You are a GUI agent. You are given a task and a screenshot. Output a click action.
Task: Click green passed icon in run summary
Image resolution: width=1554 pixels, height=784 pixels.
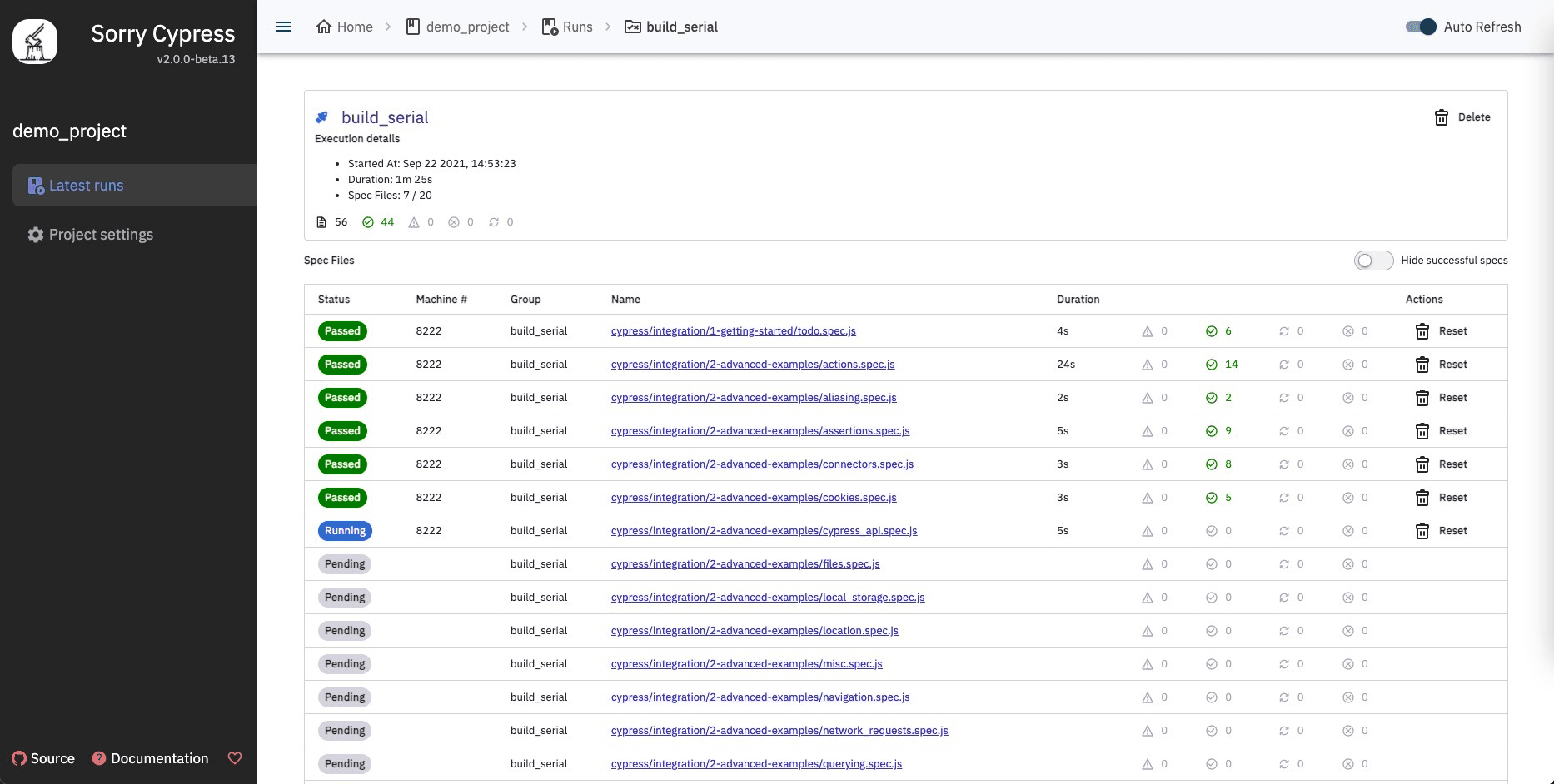click(x=368, y=222)
